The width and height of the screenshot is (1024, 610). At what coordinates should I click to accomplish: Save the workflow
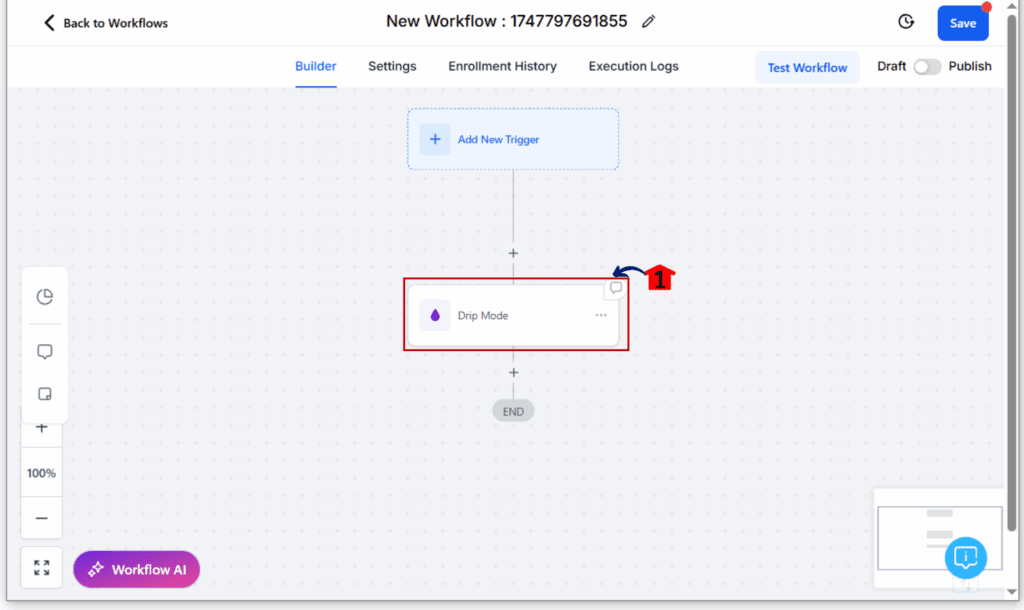coord(963,23)
